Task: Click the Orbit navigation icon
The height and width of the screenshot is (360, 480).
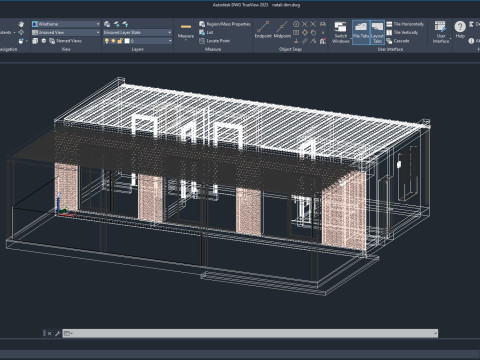Action: (x=21, y=32)
